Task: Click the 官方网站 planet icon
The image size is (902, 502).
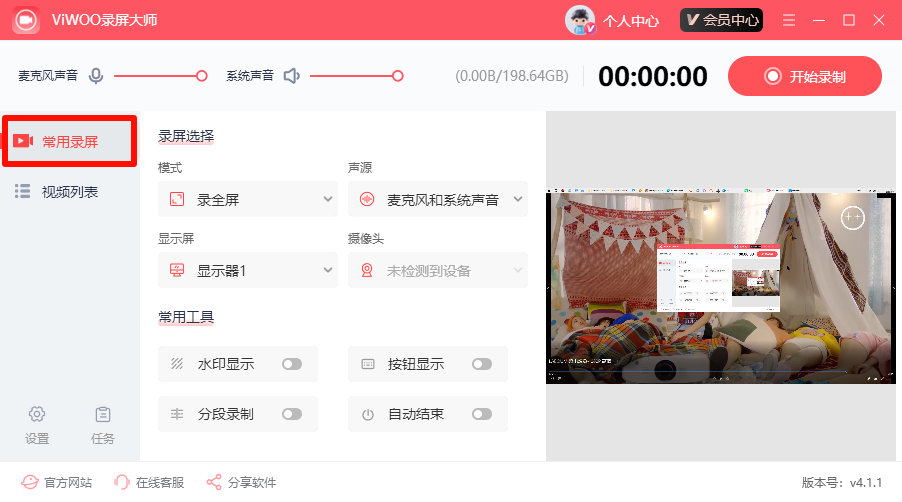Action: pyautogui.click(x=30, y=482)
